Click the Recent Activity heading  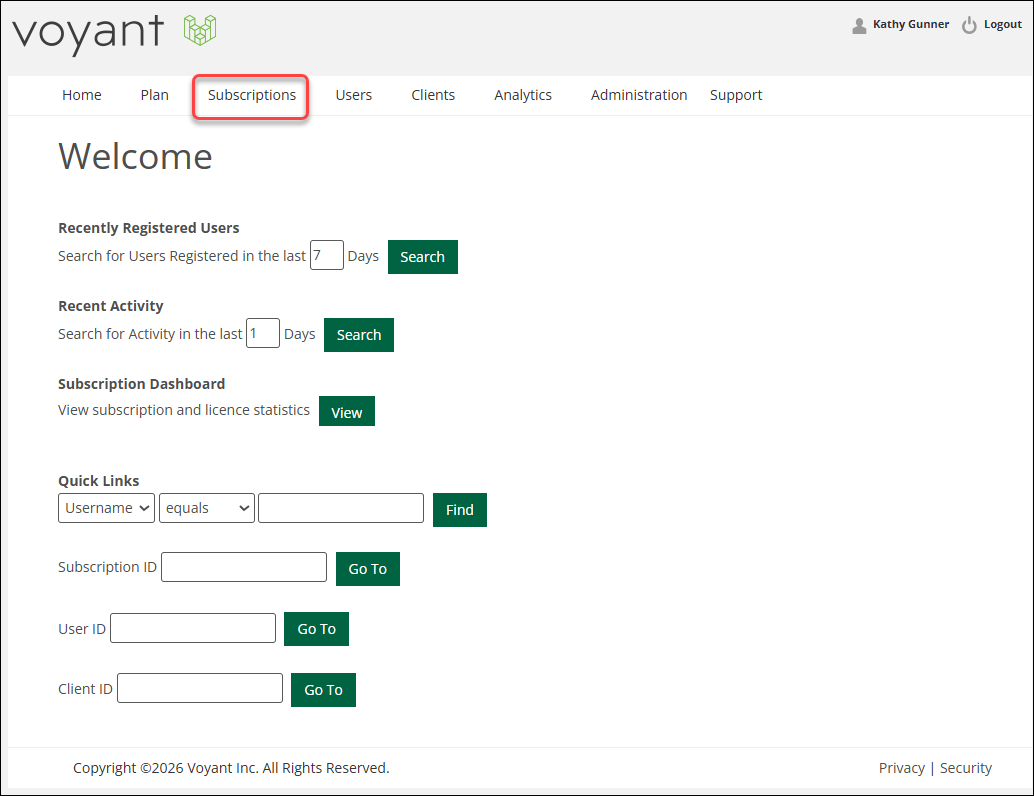tap(111, 306)
